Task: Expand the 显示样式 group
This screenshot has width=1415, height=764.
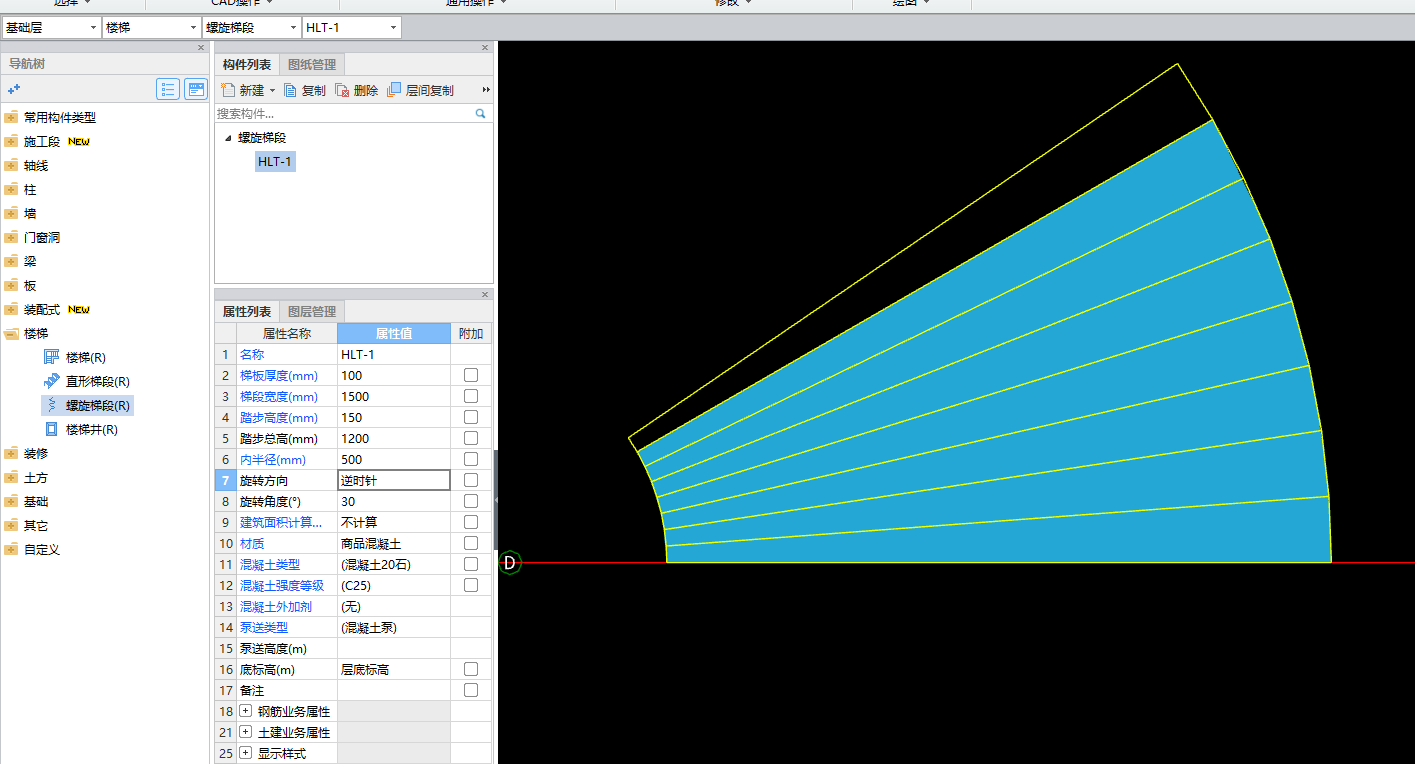Action: point(246,753)
